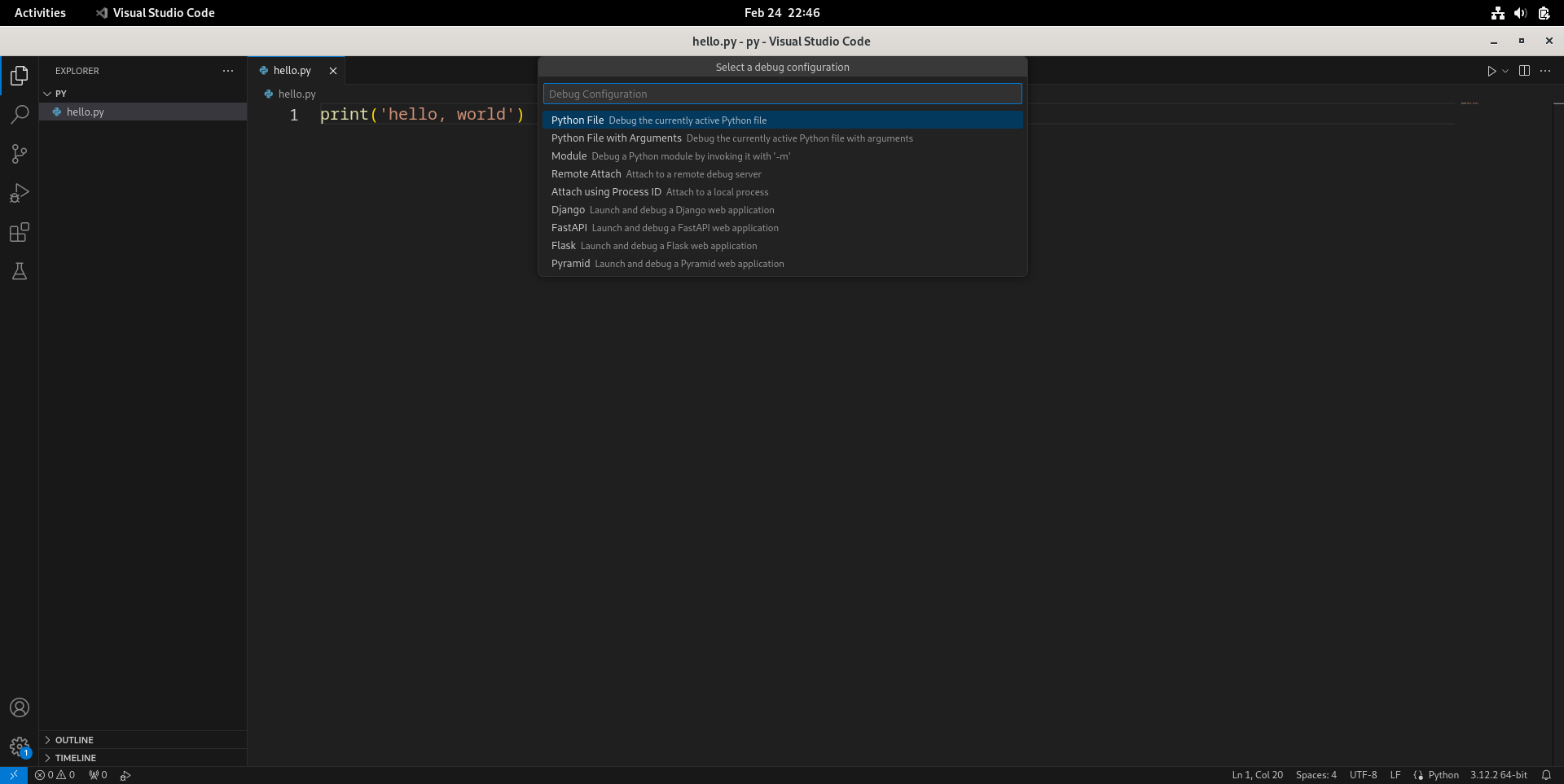
Task: Open the Extensions view icon
Action: click(20, 232)
